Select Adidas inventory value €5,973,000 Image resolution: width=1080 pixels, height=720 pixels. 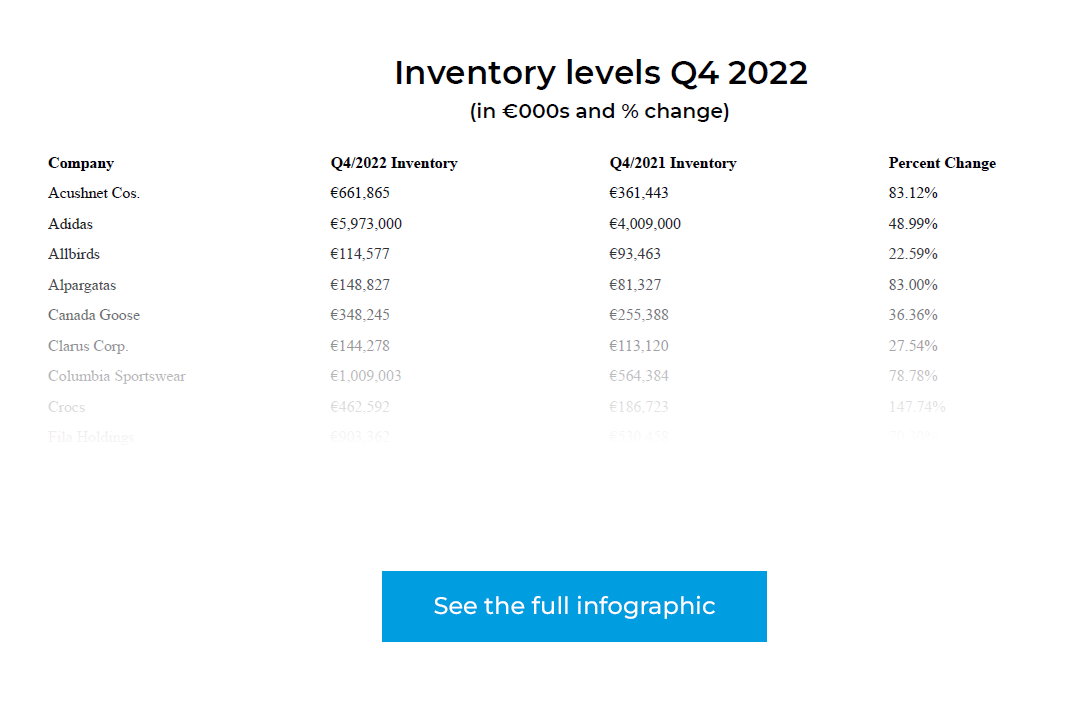(365, 223)
